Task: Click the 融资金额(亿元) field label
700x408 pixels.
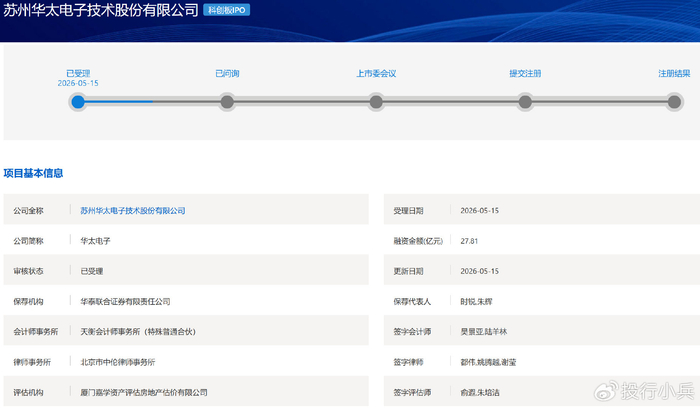Action: 418,241
